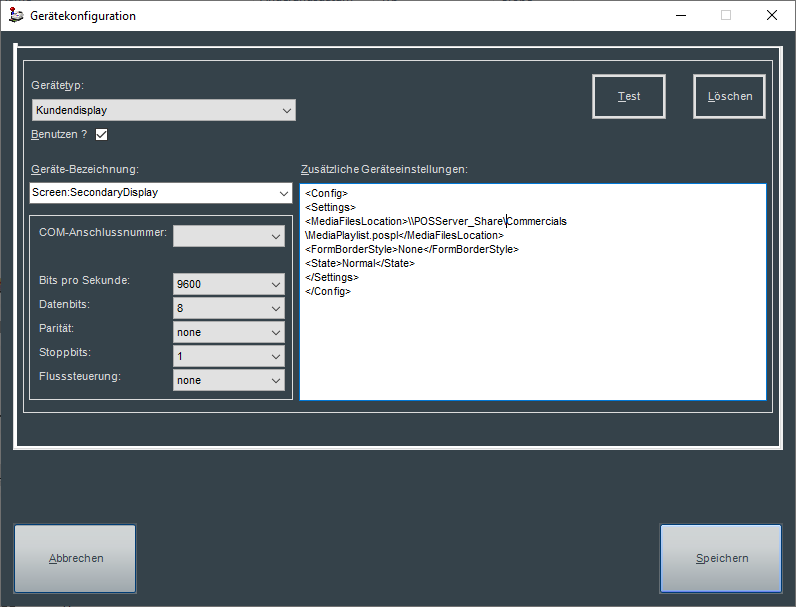Open the Bits pro Sekunde dropdown
Viewport: 796px width, 607px height.
tap(229, 284)
